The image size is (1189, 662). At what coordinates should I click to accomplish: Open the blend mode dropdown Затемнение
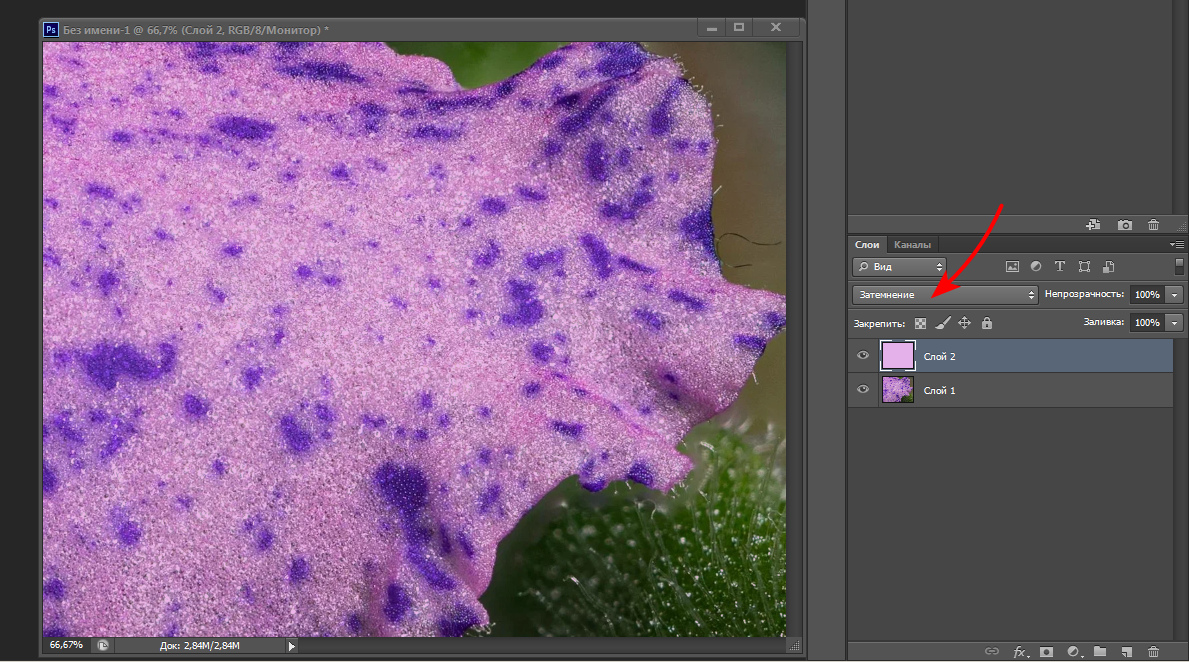(944, 294)
